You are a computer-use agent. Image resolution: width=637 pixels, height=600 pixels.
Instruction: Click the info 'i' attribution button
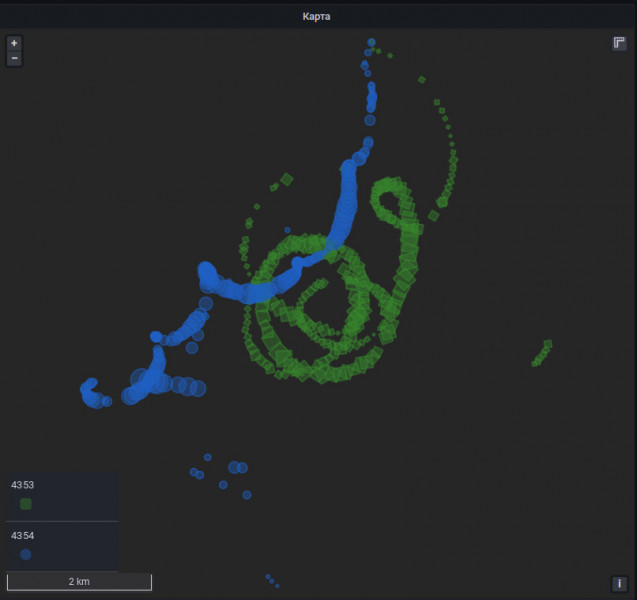pyautogui.click(x=620, y=583)
